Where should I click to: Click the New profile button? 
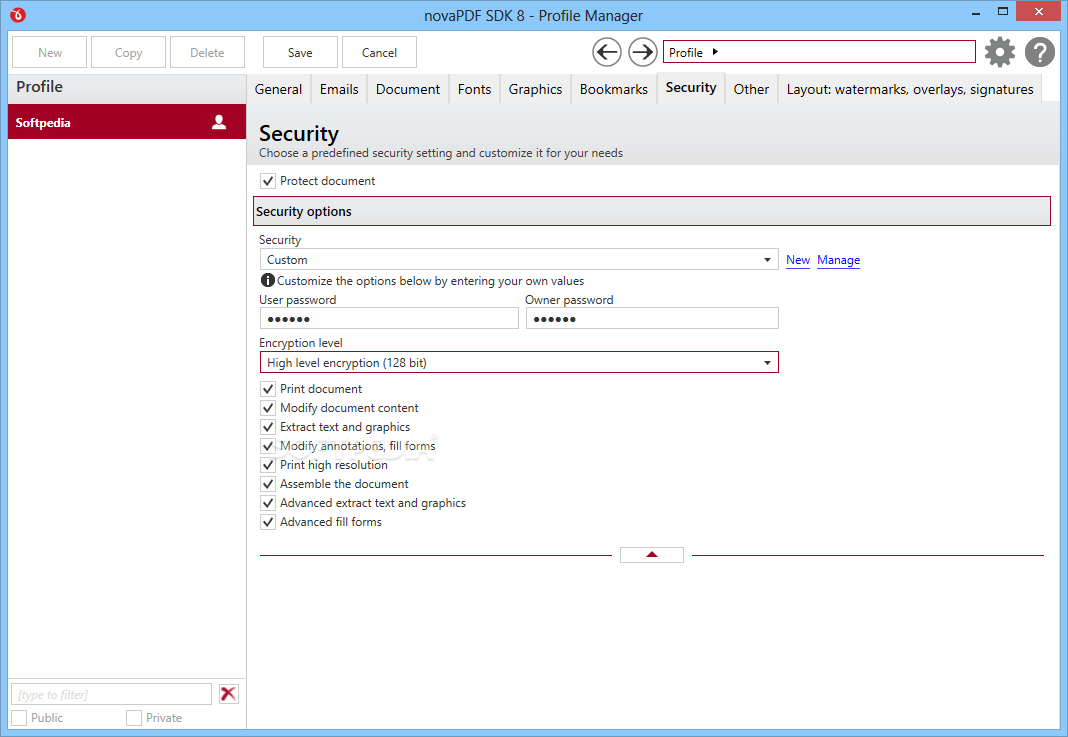click(x=50, y=52)
